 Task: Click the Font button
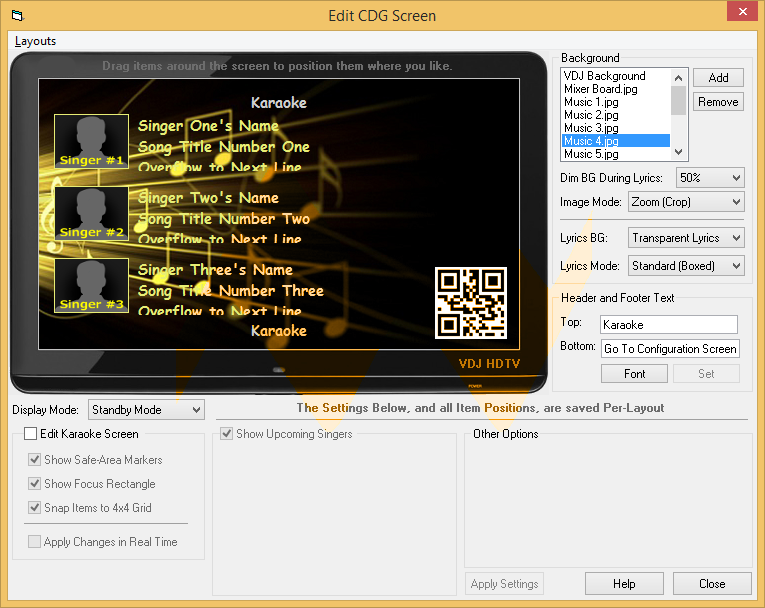tap(634, 374)
